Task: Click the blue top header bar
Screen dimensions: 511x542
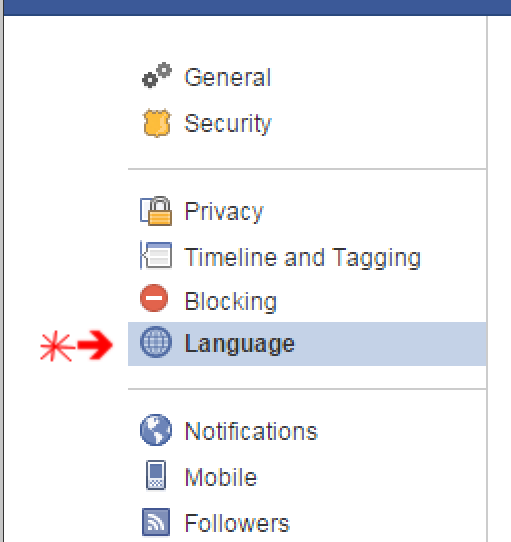Action: [x=257, y=8]
